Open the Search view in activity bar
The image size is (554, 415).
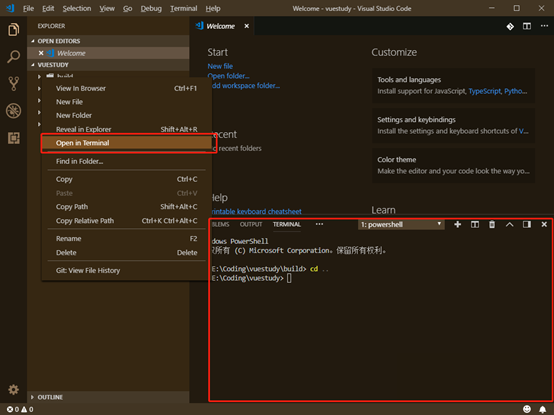point(13,57)
